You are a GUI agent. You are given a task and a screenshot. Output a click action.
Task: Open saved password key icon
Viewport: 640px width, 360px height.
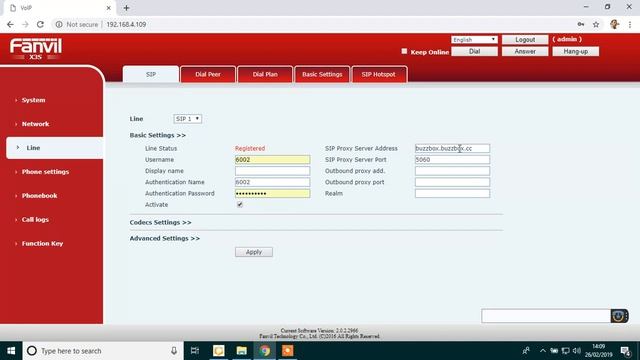click(580, 24)
